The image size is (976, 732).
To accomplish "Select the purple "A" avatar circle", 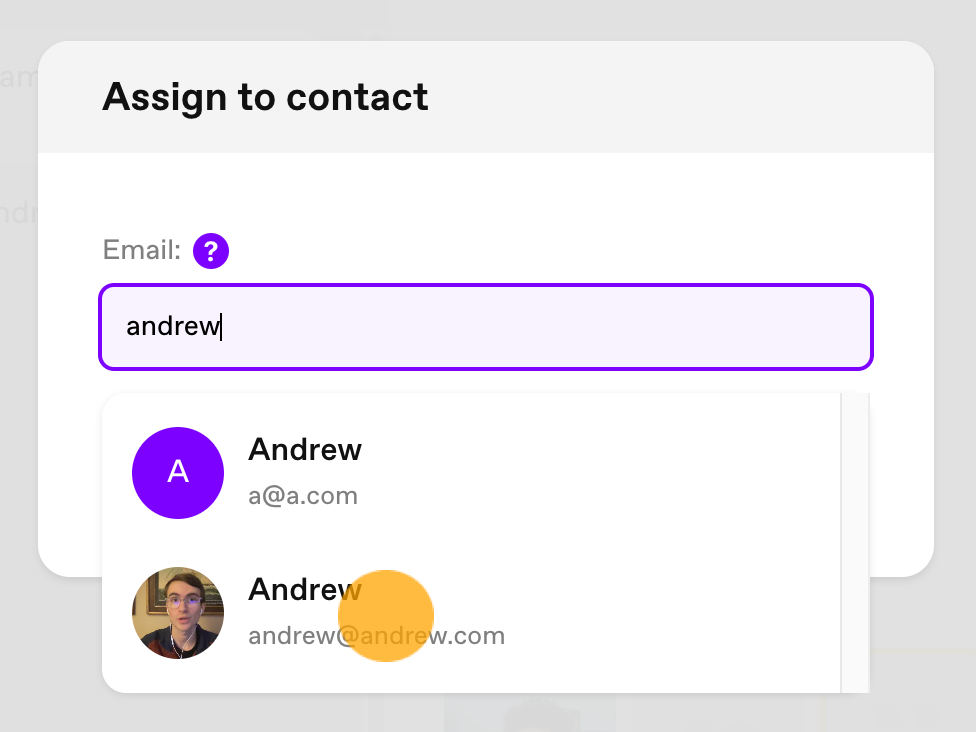I will point(178,472).
